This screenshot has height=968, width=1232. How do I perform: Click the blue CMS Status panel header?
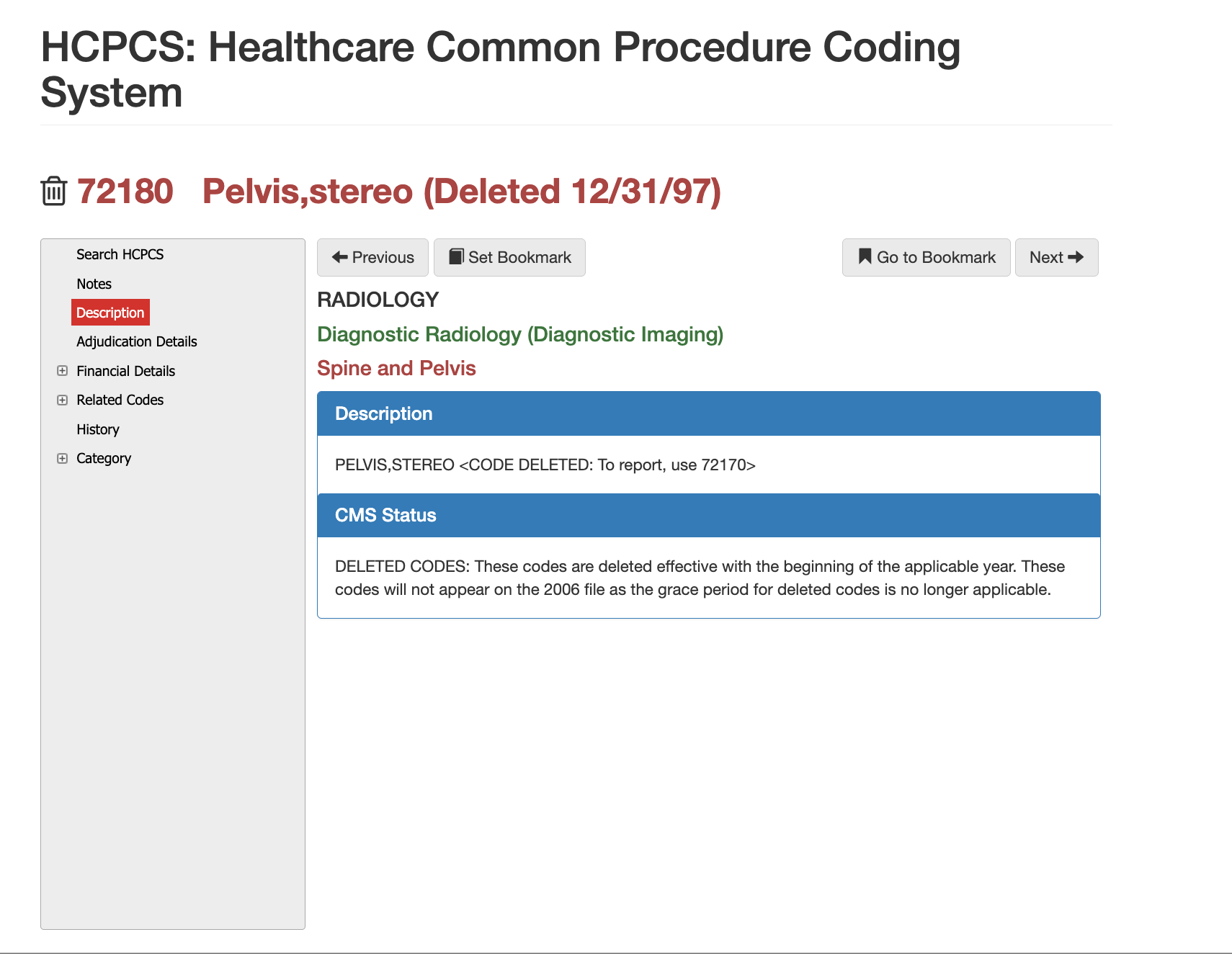(x=708, y=515)
